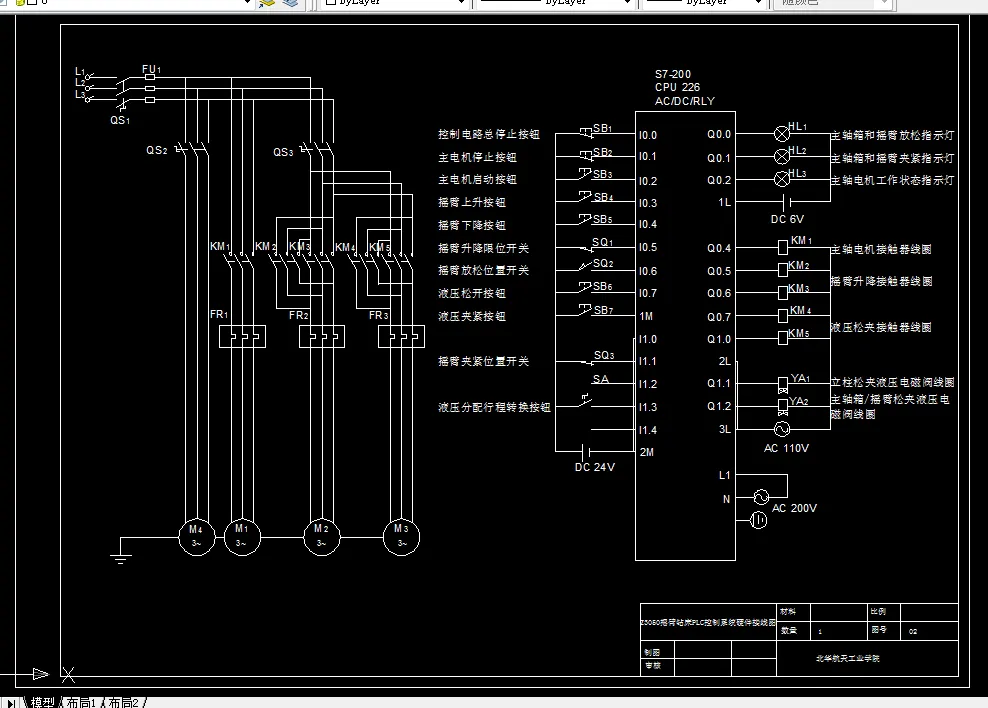Select the M1 motor symbol

point(242,537)
